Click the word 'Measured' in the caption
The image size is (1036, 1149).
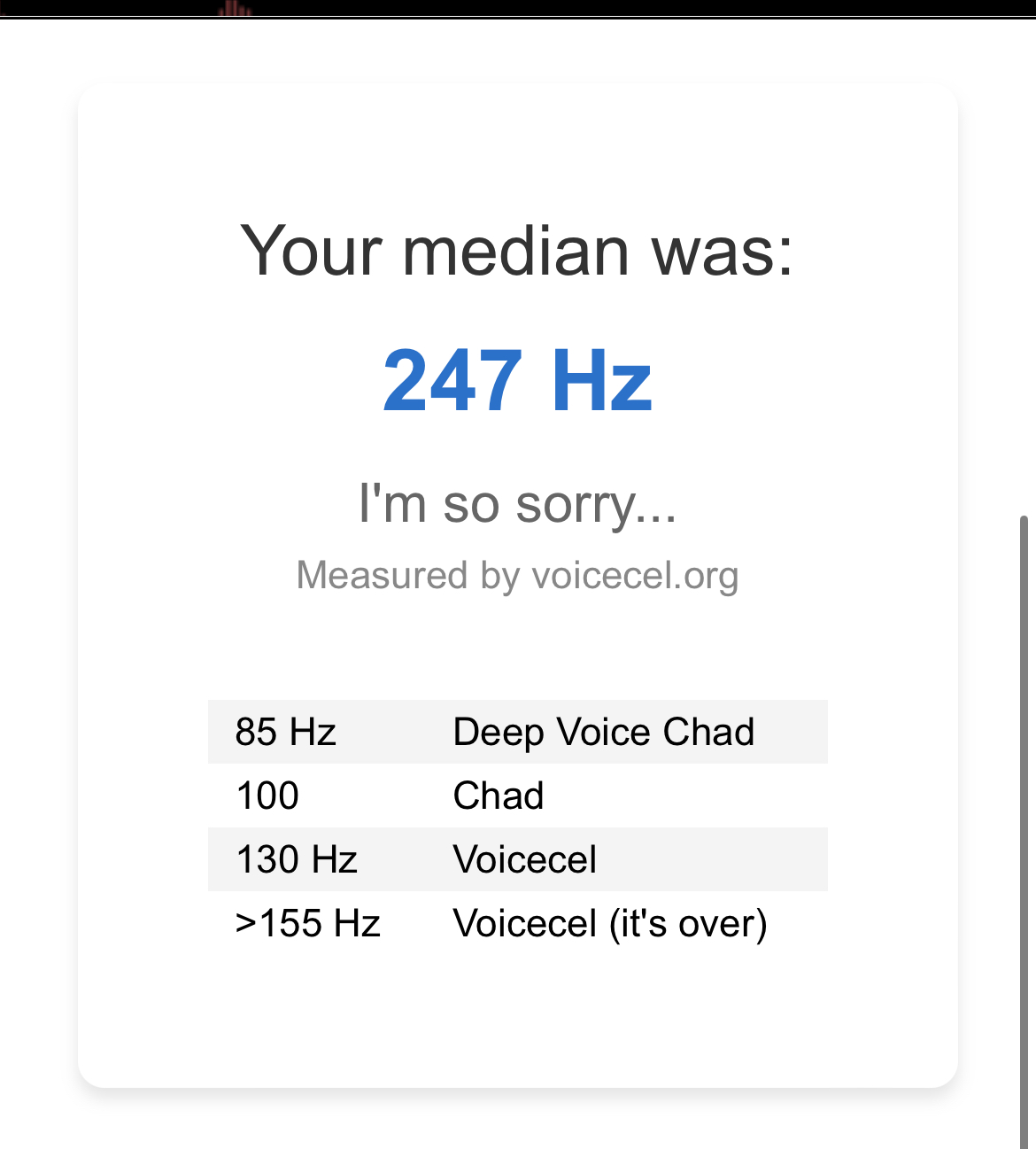(x=382, y=575)
